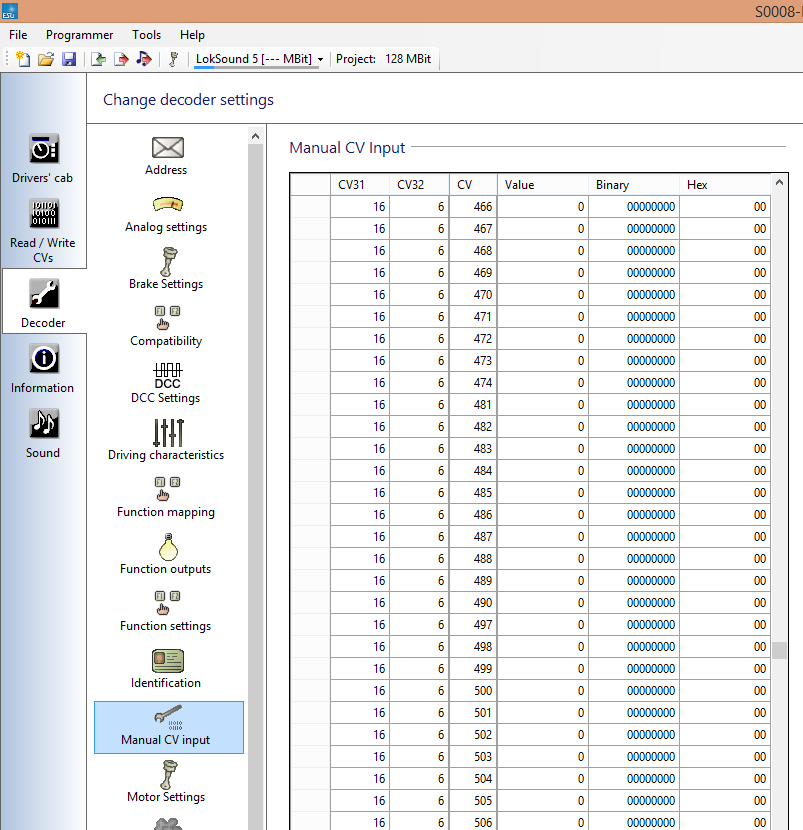Open the Information section

click(x=43, y=367)
